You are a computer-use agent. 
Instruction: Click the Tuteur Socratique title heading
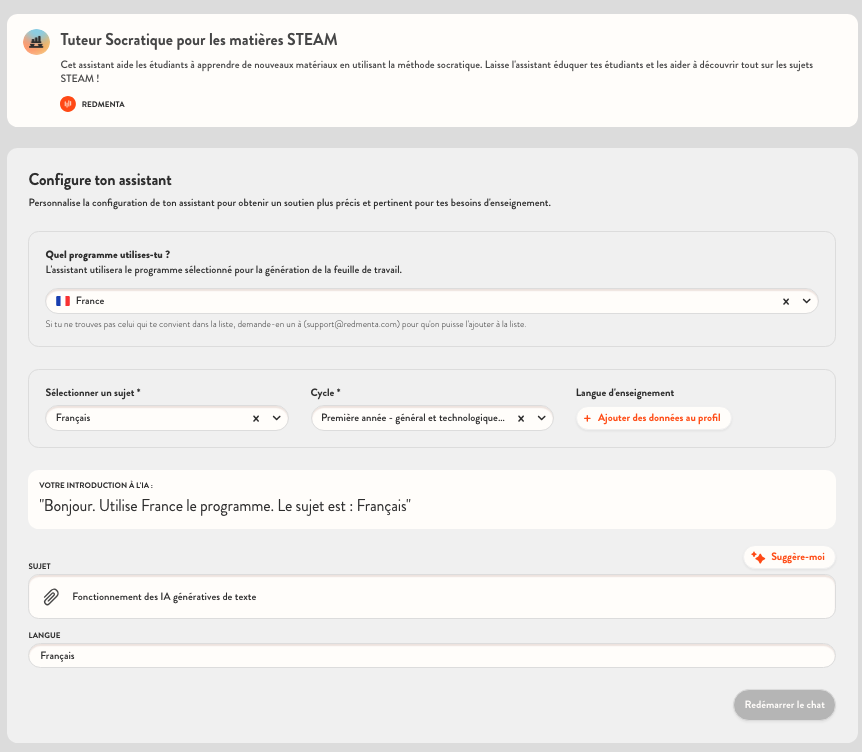(199, 40)
